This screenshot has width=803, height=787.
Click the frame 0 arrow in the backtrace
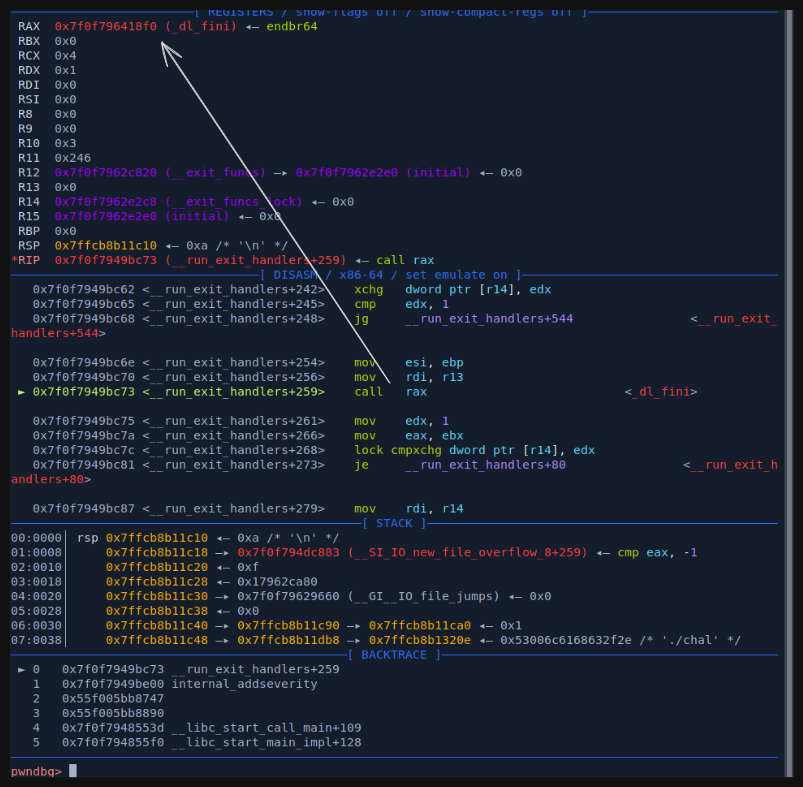coord(21,669)
